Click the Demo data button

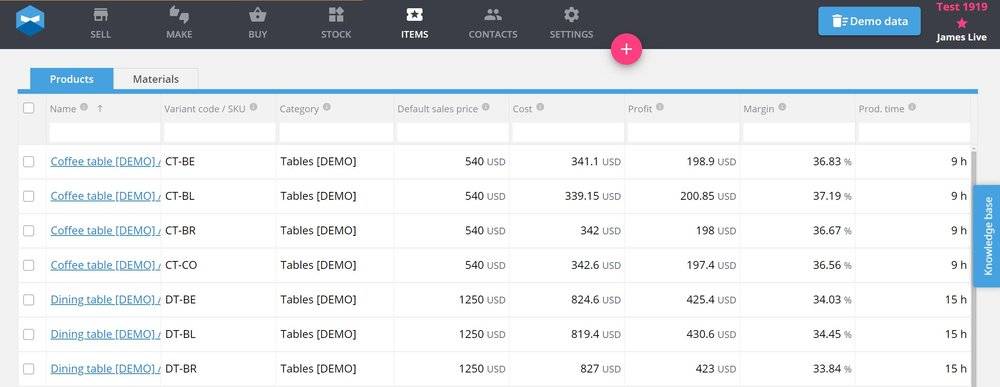pos(869,21)
